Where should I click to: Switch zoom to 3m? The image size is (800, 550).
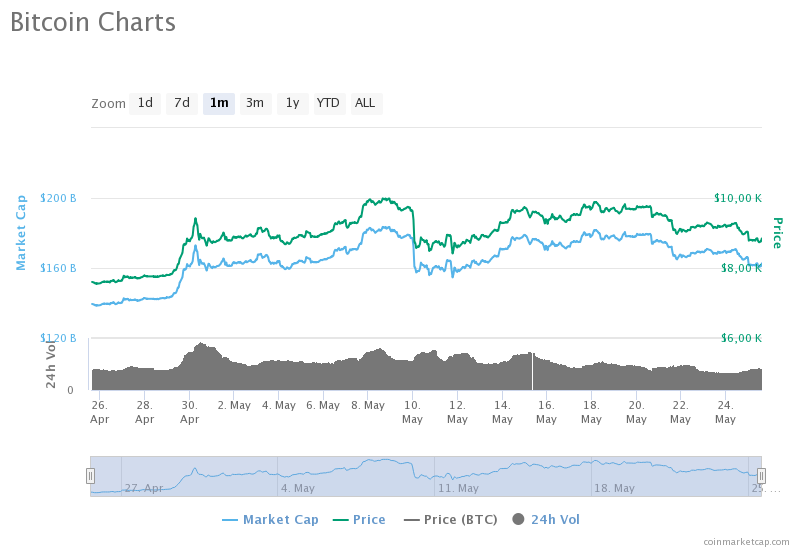[255, 104]
